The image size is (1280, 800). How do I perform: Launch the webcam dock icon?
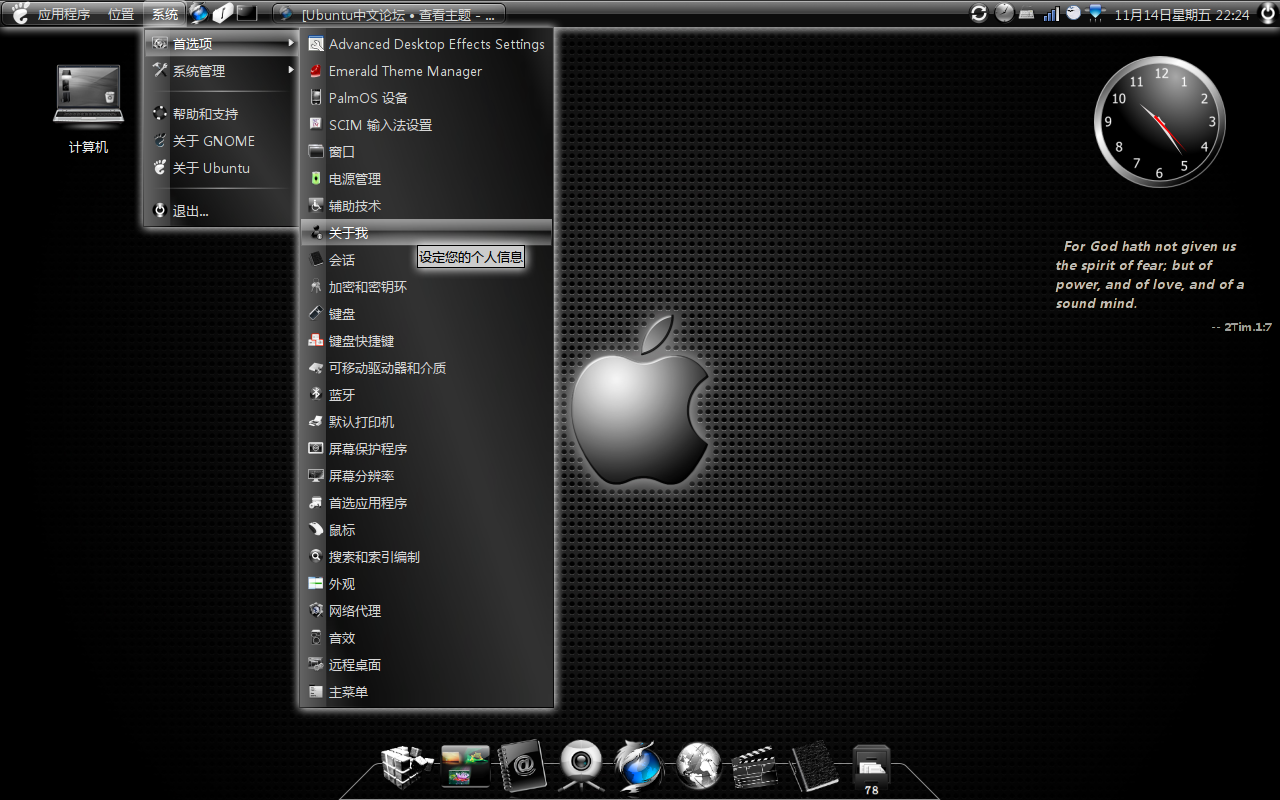580,766
